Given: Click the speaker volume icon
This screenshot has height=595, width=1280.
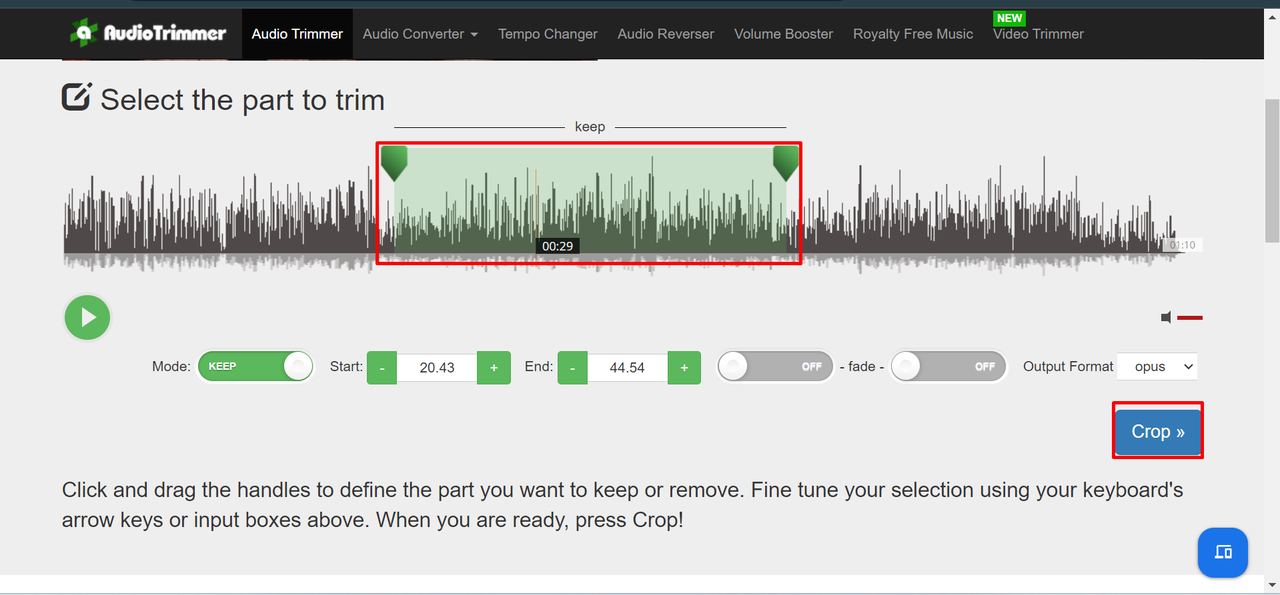Looking at the screenshot, I should pos(1166,317).
